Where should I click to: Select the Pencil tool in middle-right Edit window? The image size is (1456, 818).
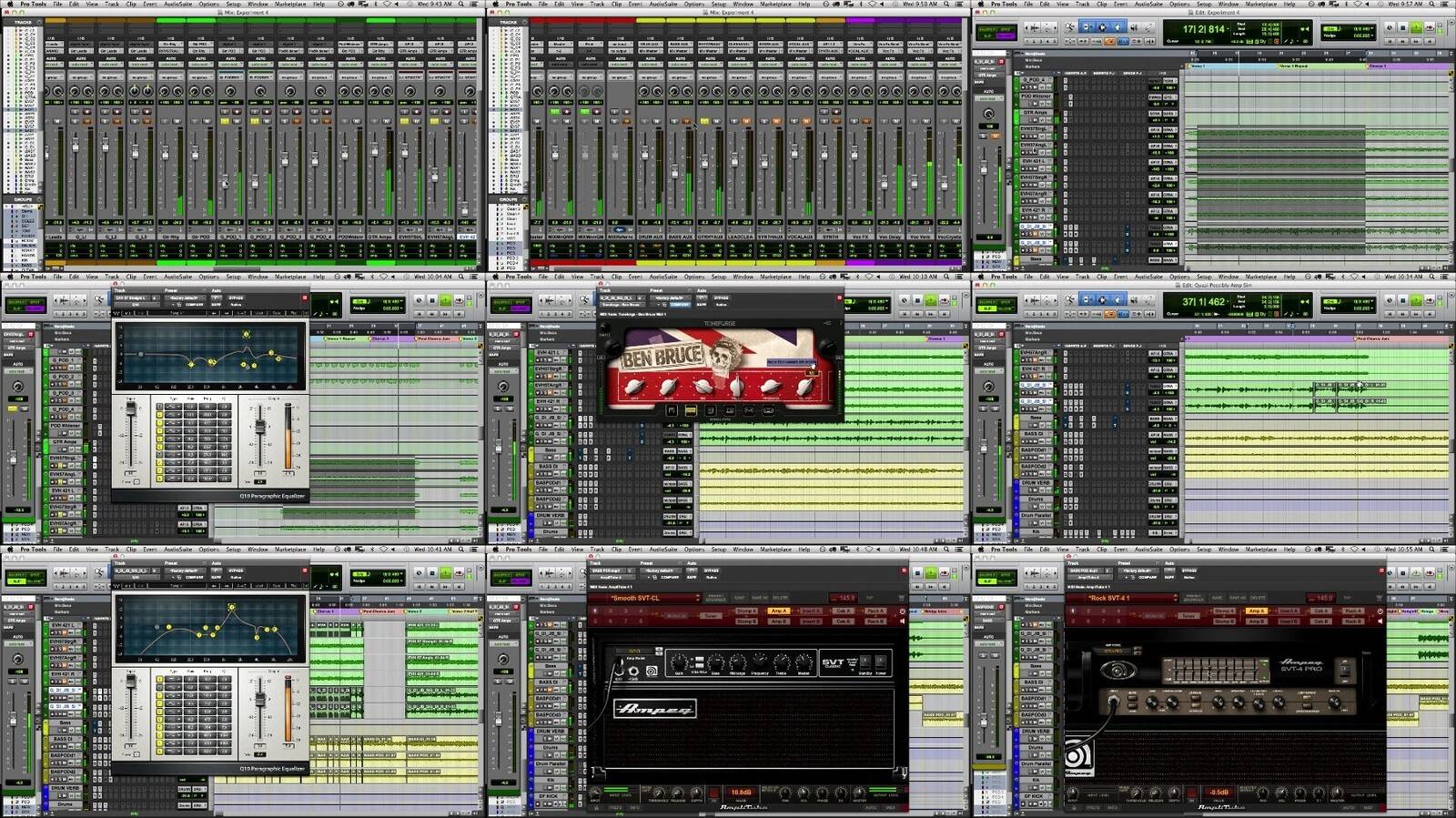1148,300
